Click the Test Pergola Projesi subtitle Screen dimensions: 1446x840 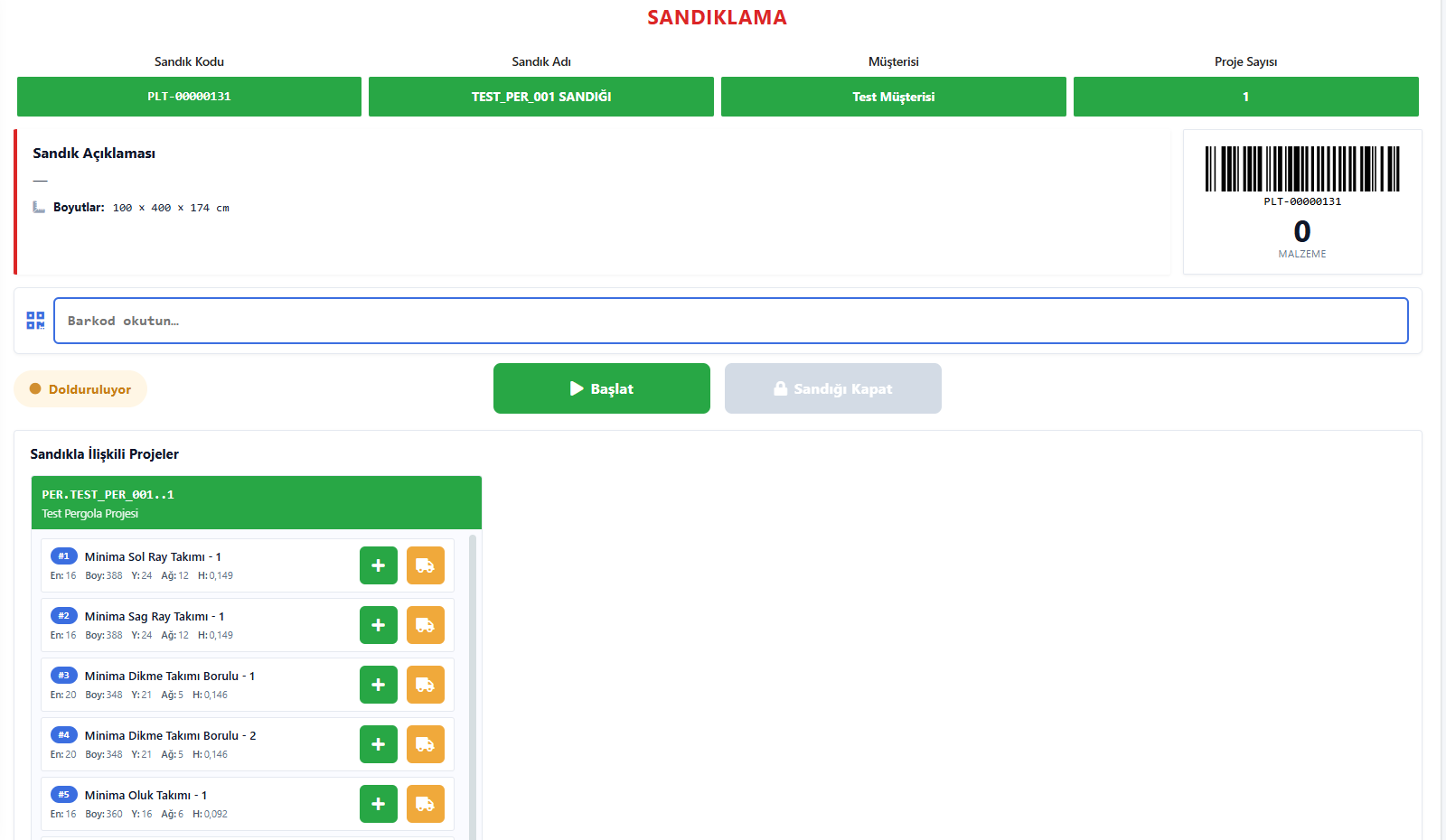(x=90, y=514)
